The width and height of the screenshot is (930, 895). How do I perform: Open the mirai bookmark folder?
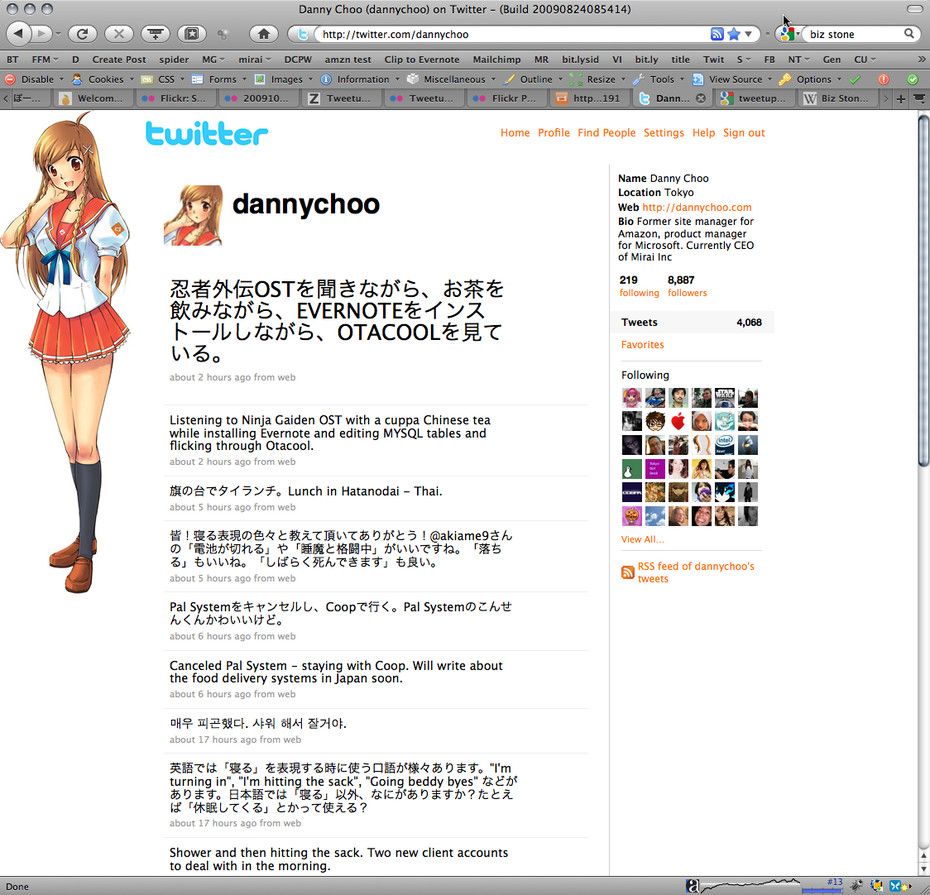(254, 59)
